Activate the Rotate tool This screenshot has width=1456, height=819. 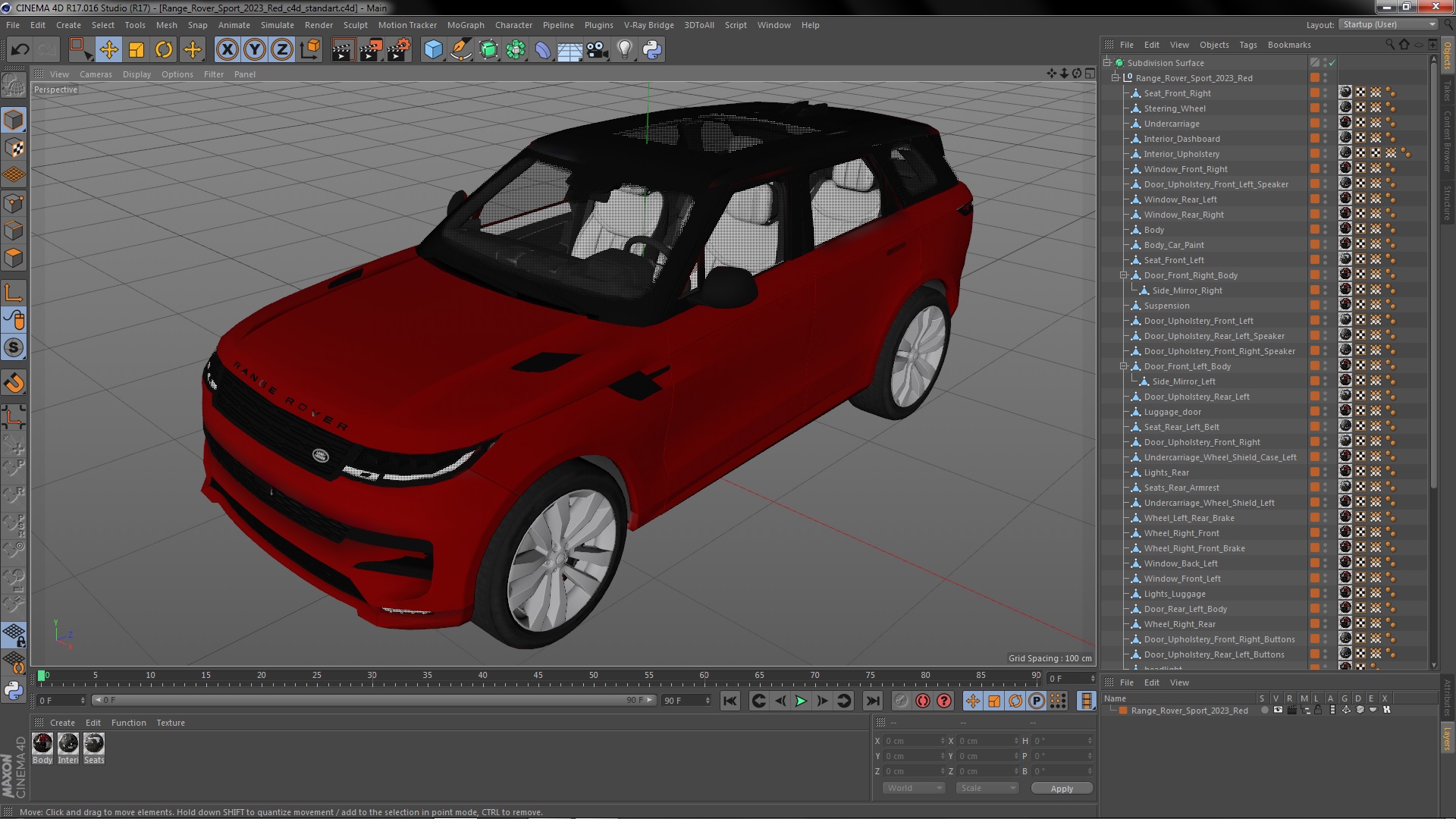click(164, 50)
